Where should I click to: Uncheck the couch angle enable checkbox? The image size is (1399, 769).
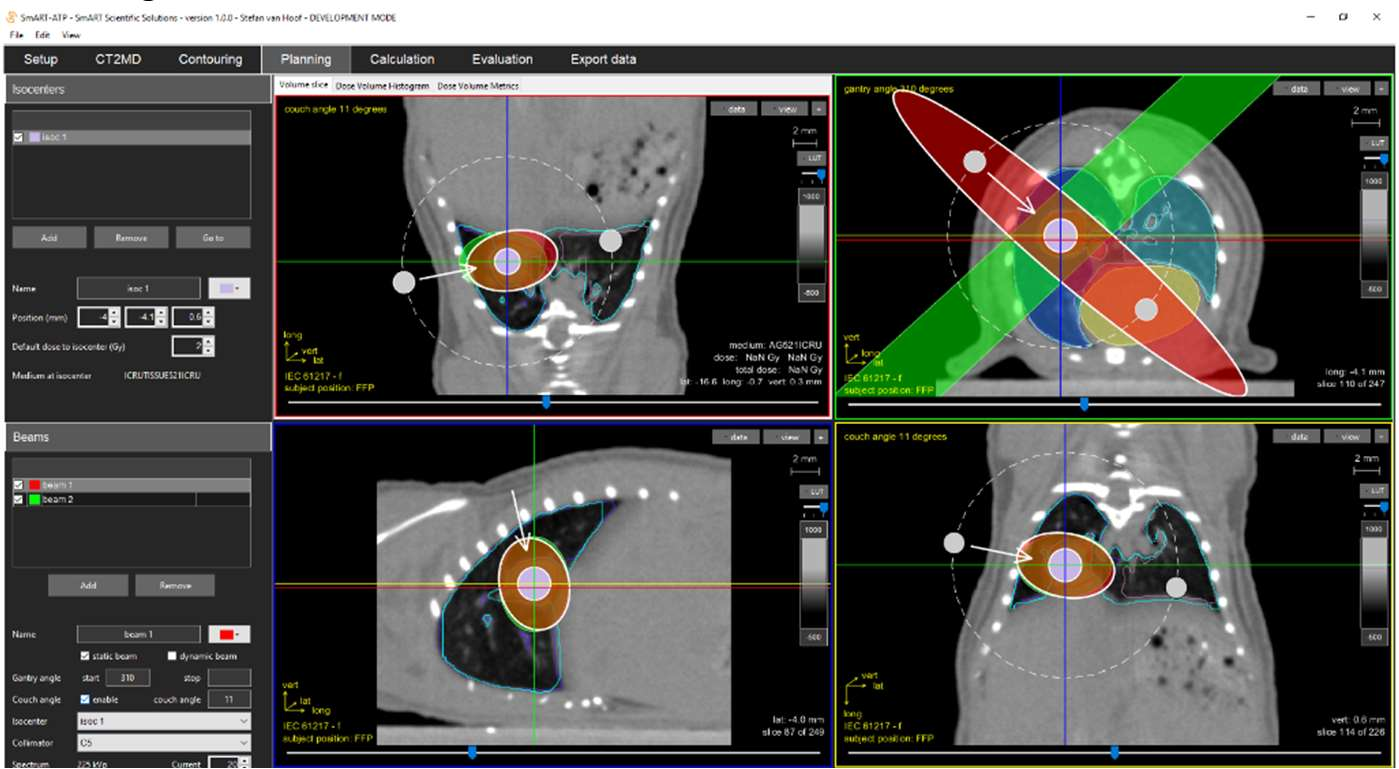coord(84,699)
